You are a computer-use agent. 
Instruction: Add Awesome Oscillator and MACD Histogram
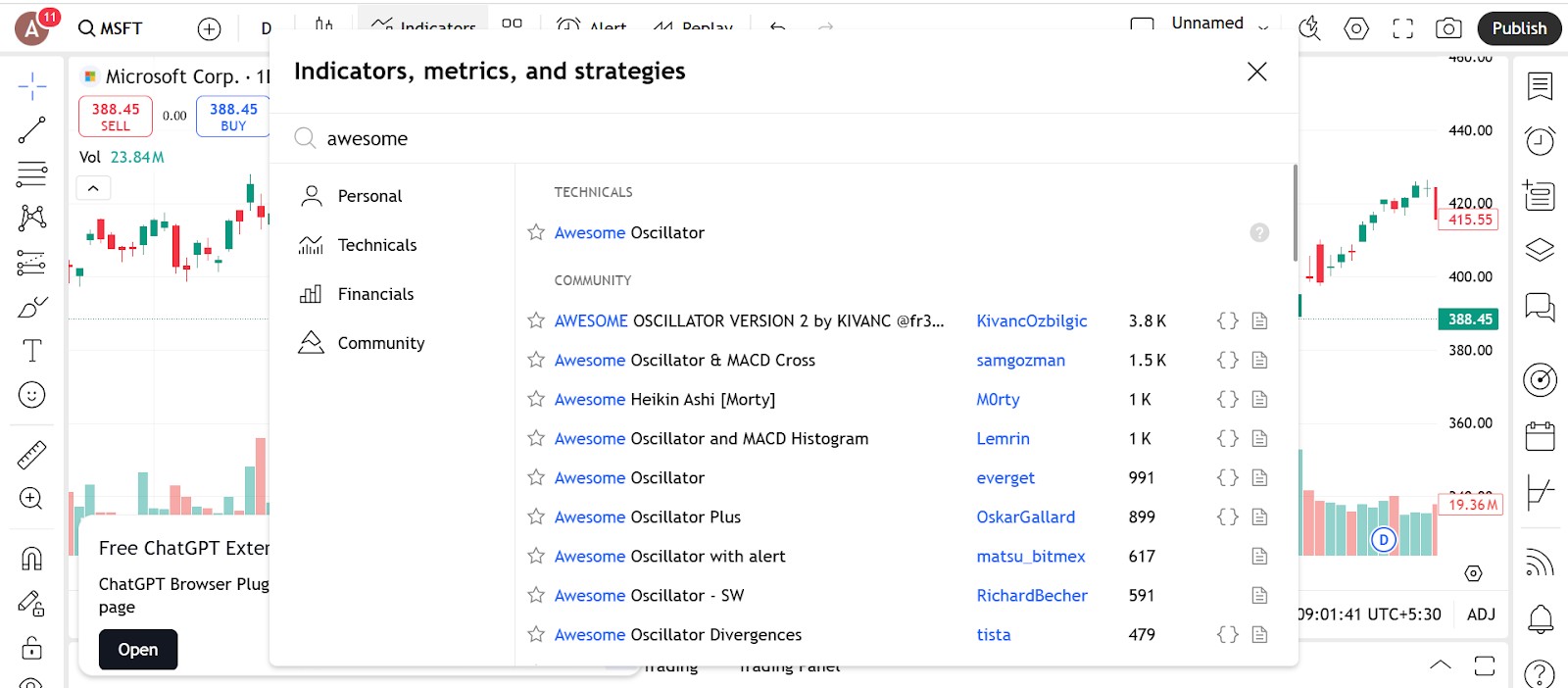tap(711, 438)
